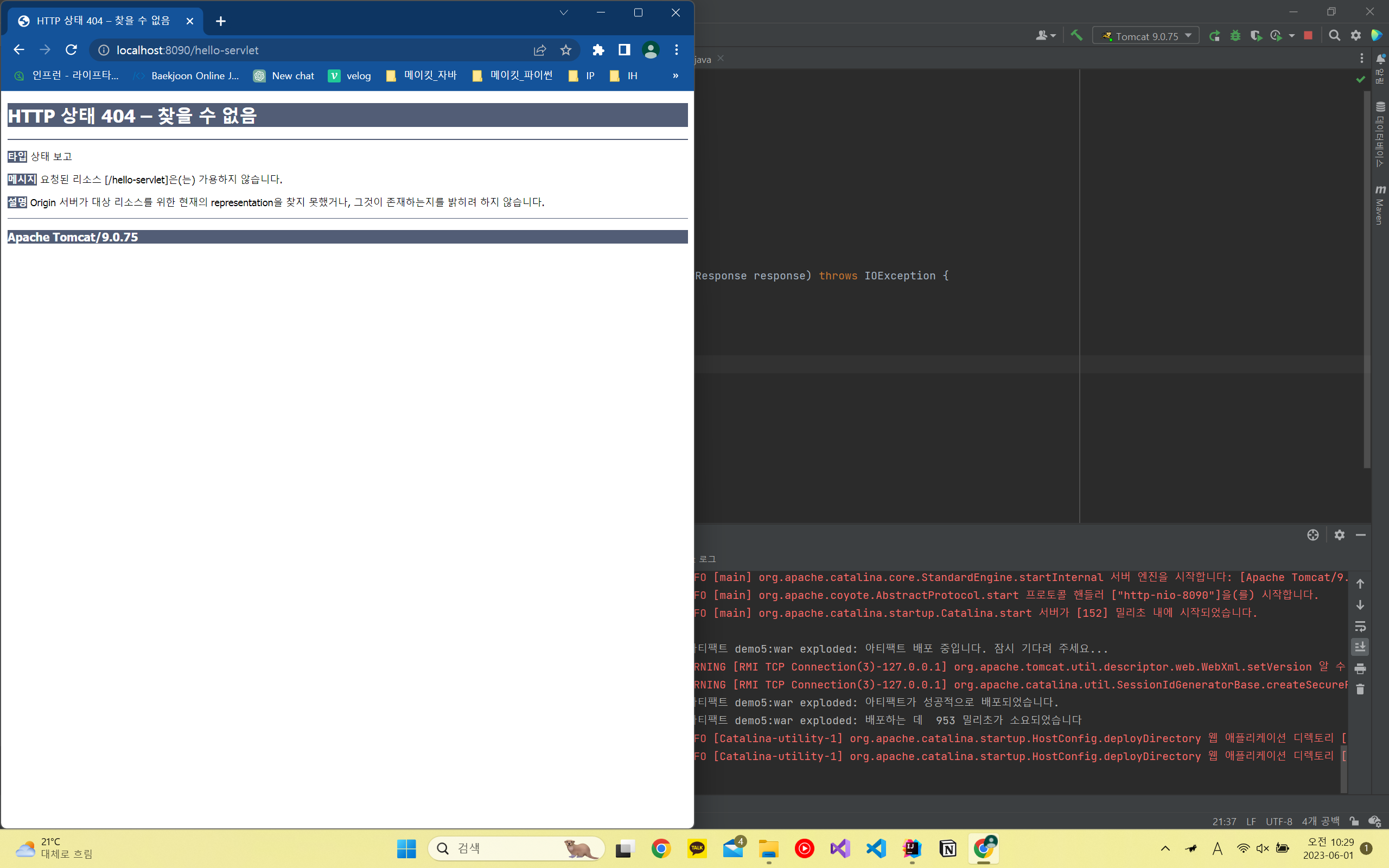
Task: Open IDE notifications bell icon
Action: (x=1380, y=59)
